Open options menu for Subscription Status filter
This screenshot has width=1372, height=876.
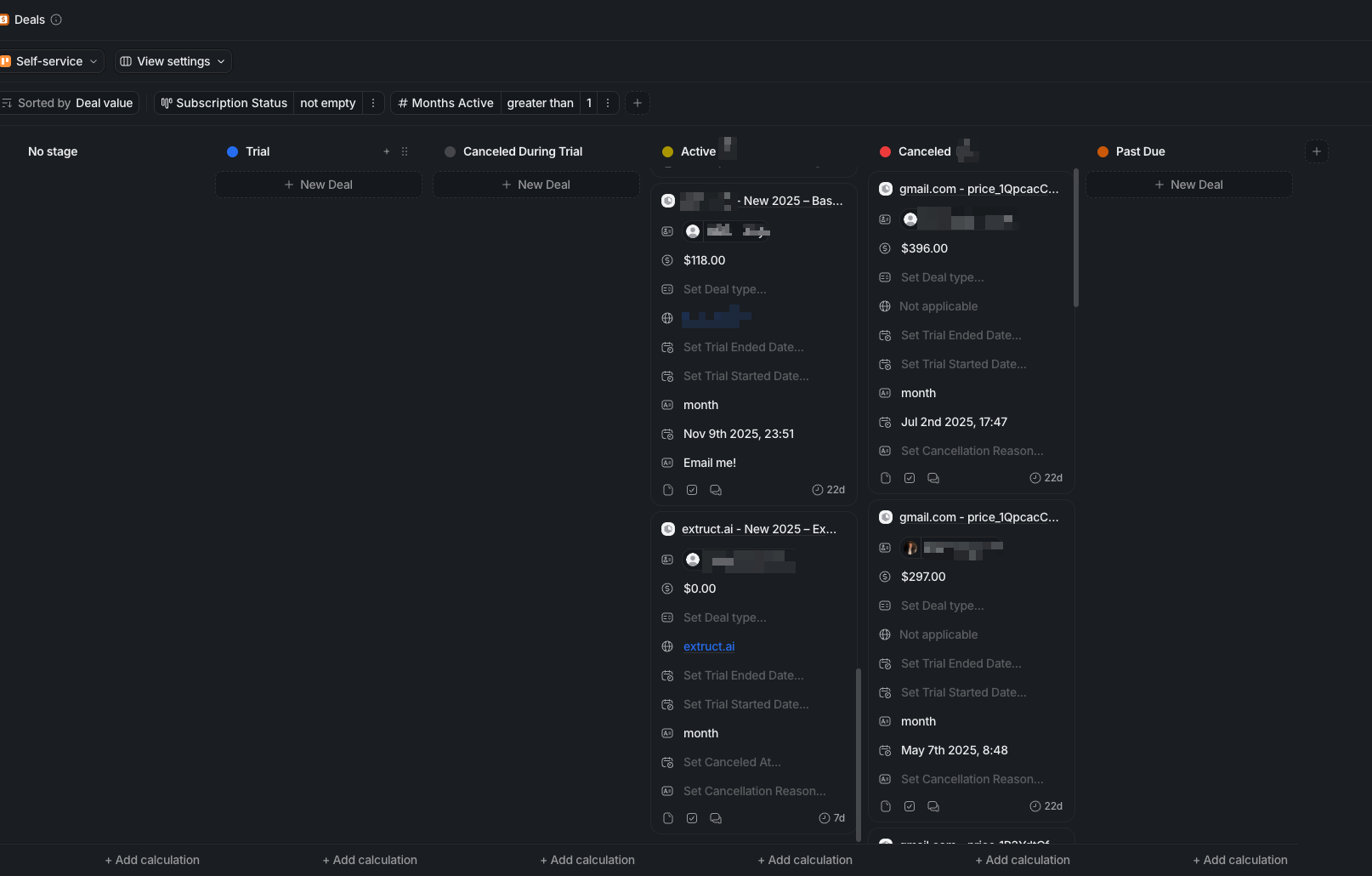point(373,103)
